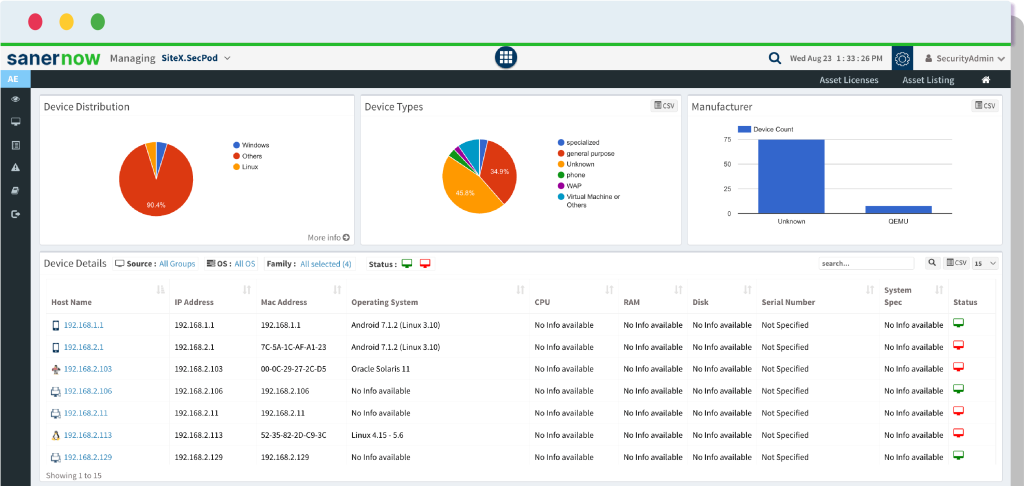This screenshot has width=1024, height=486.
Task: Export Manufacturer chart as CSV
Action: pos(985,106)
